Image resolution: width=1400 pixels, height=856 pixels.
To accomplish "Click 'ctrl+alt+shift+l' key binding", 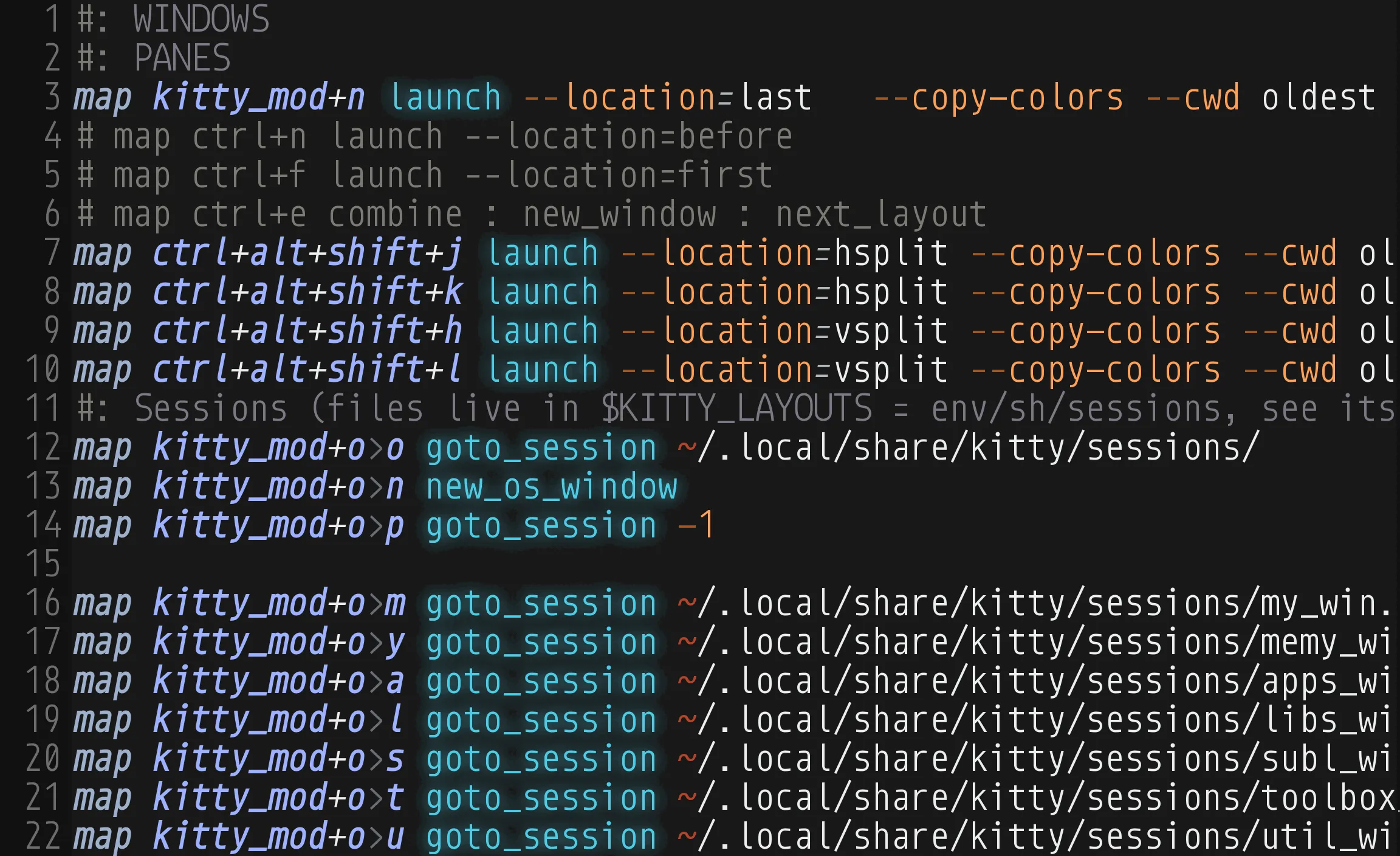I will (x=307, y=370).
